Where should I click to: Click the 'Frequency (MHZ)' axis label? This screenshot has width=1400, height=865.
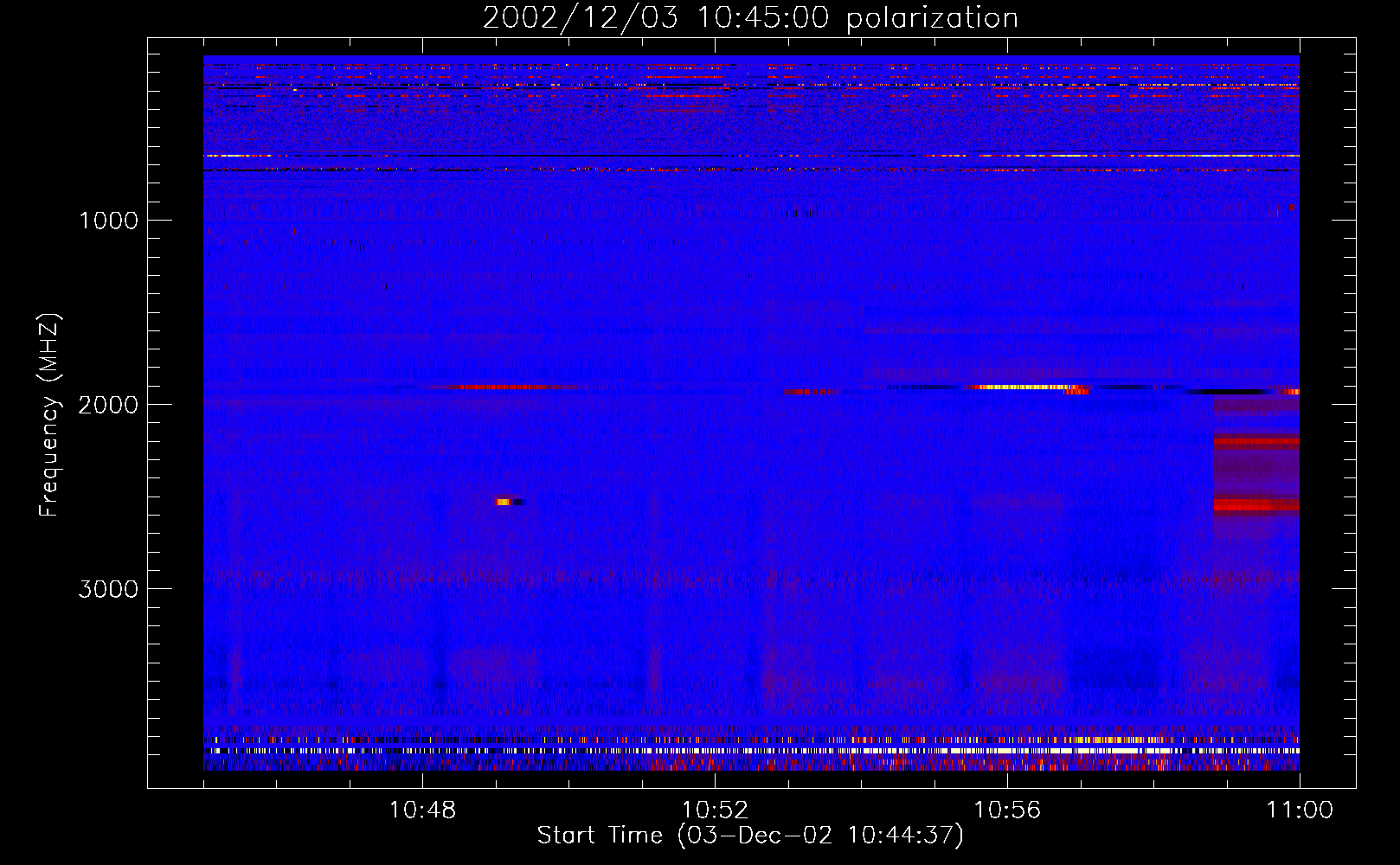(49, 415)
